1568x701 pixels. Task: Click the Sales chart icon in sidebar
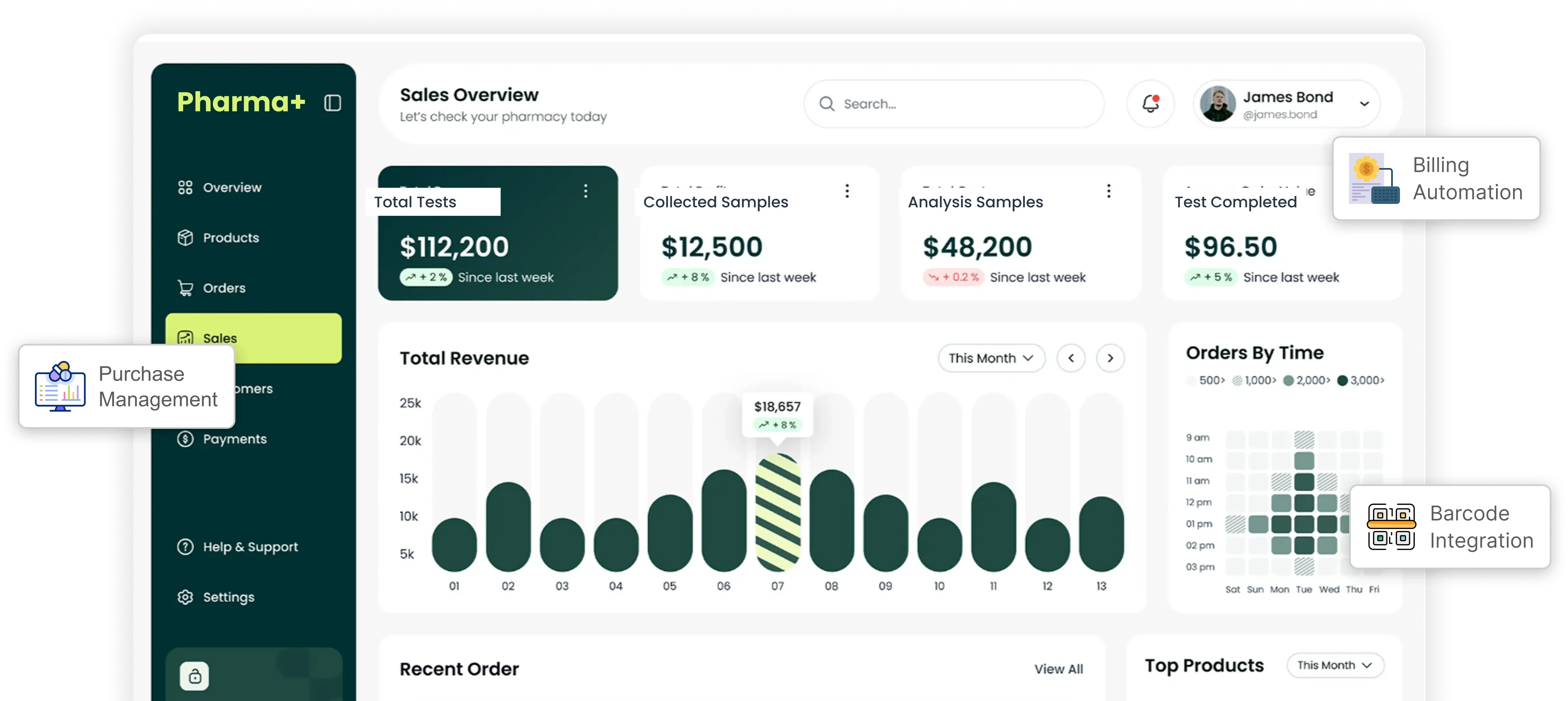point(185,338)
